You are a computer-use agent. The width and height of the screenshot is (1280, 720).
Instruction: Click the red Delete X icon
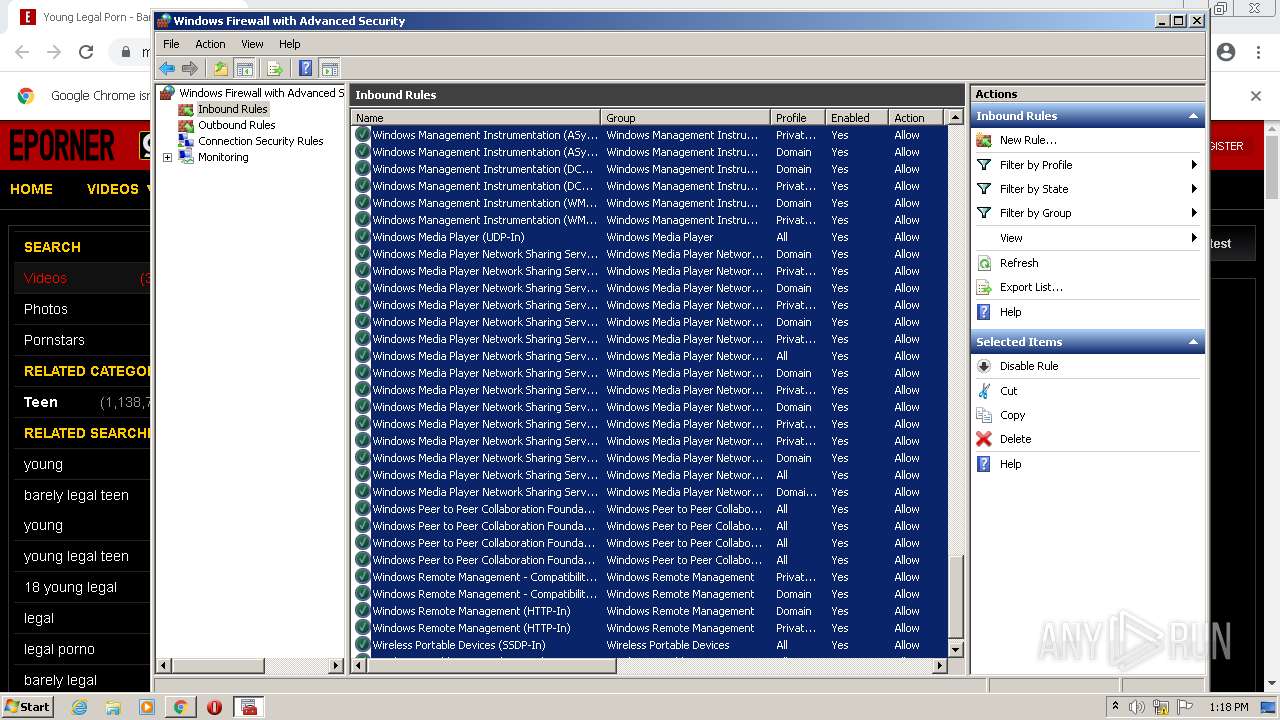coord(984,439)
